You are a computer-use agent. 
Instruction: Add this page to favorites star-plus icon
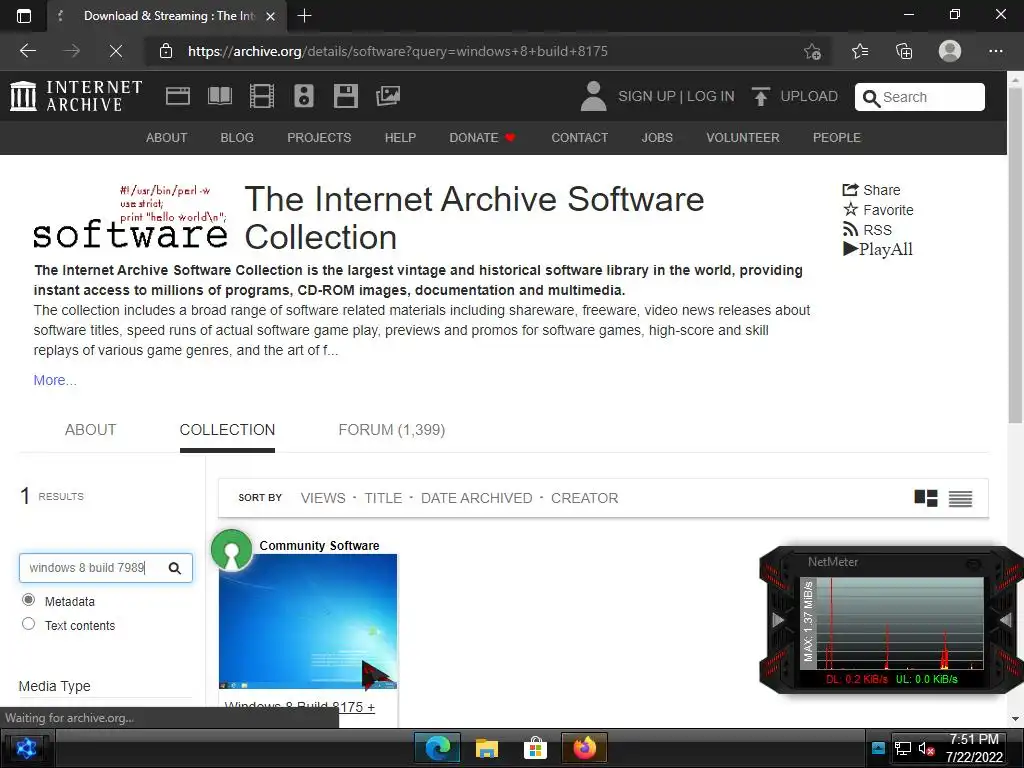(x=812, y=51)
